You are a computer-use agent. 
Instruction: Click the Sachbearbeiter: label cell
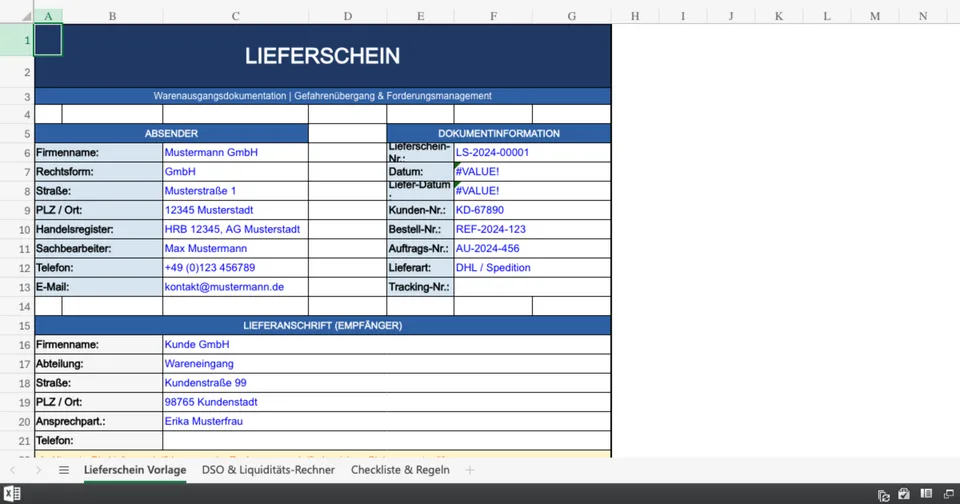99,249
